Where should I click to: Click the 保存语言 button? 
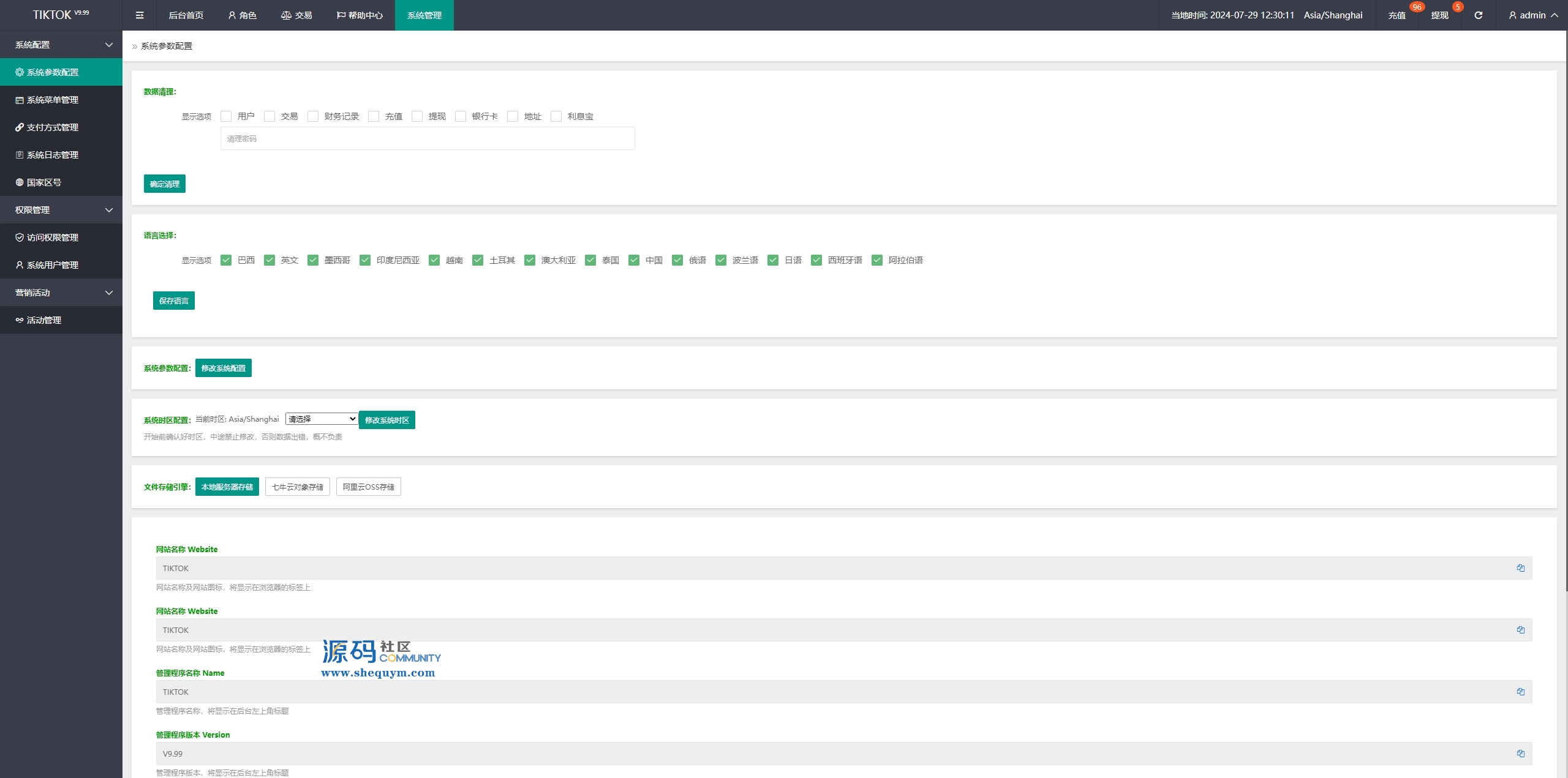pyautogui.click(x=174, y=301)
